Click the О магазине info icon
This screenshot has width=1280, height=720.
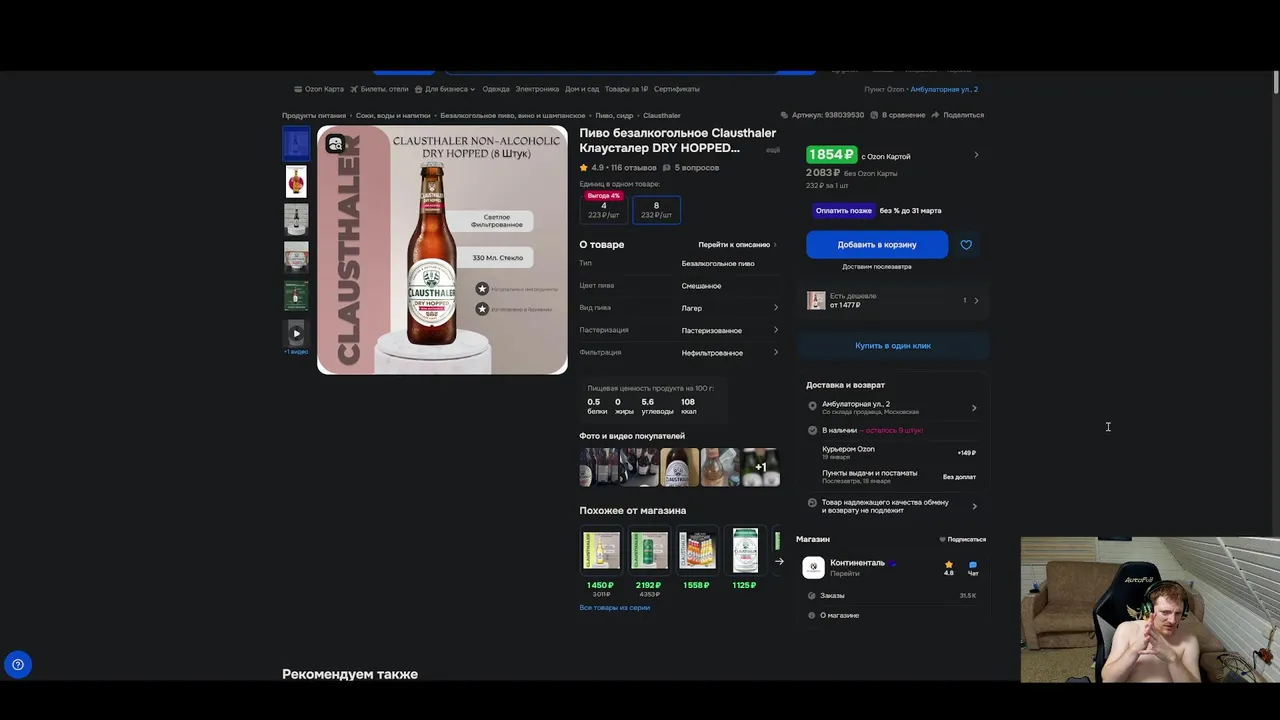point(811,615)
